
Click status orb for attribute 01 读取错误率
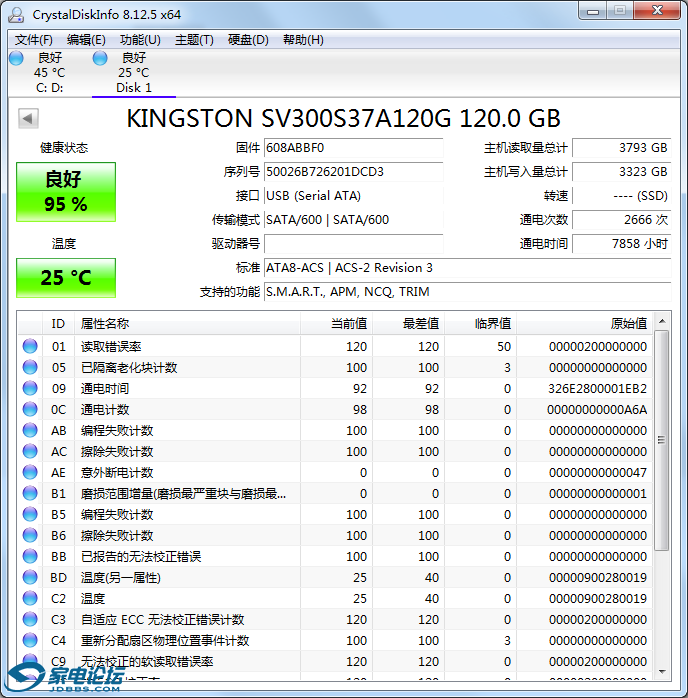click(x=30, y=346)
